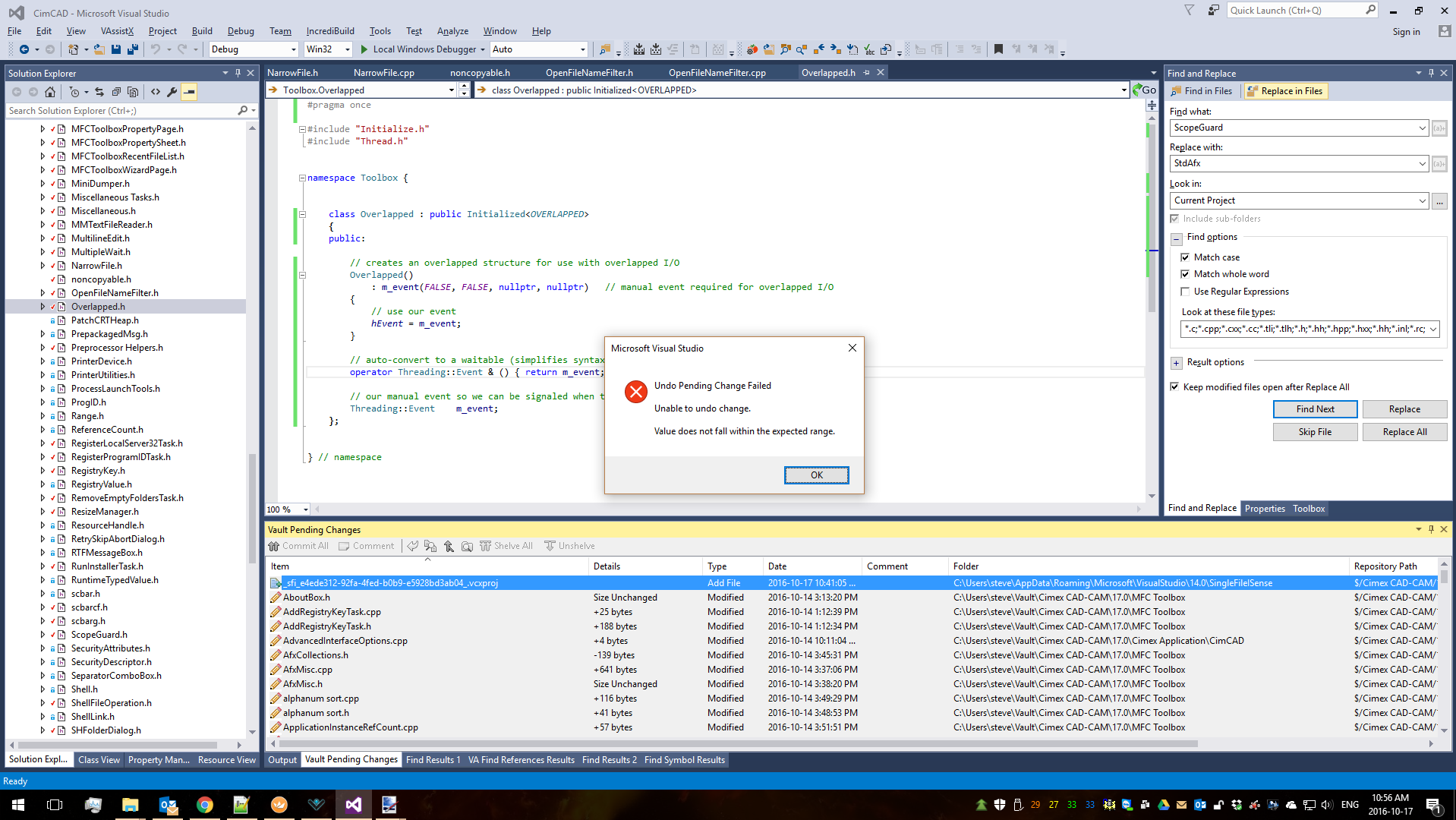Click the Look in browse button
This screenshot has height=820, width=1456.
point(1439,201)
